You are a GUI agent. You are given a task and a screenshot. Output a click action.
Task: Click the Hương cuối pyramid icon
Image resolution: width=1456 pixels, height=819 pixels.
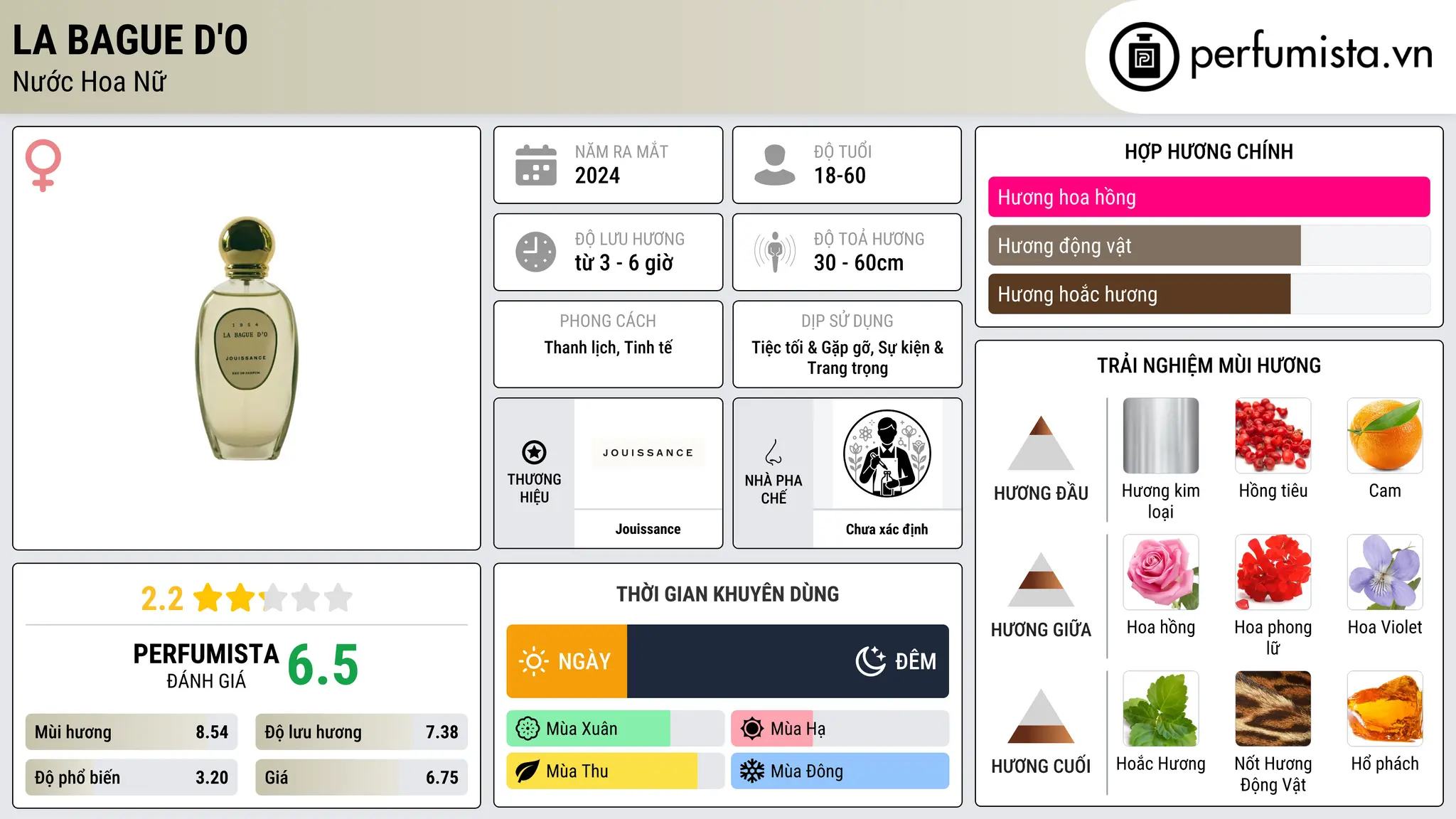[1041, 715]
